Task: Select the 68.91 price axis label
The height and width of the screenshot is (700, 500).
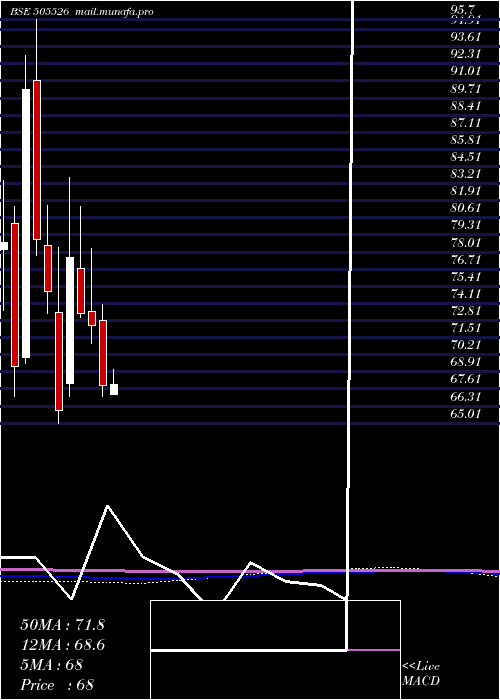Action: pyautogui.click(x=466, y=362)
